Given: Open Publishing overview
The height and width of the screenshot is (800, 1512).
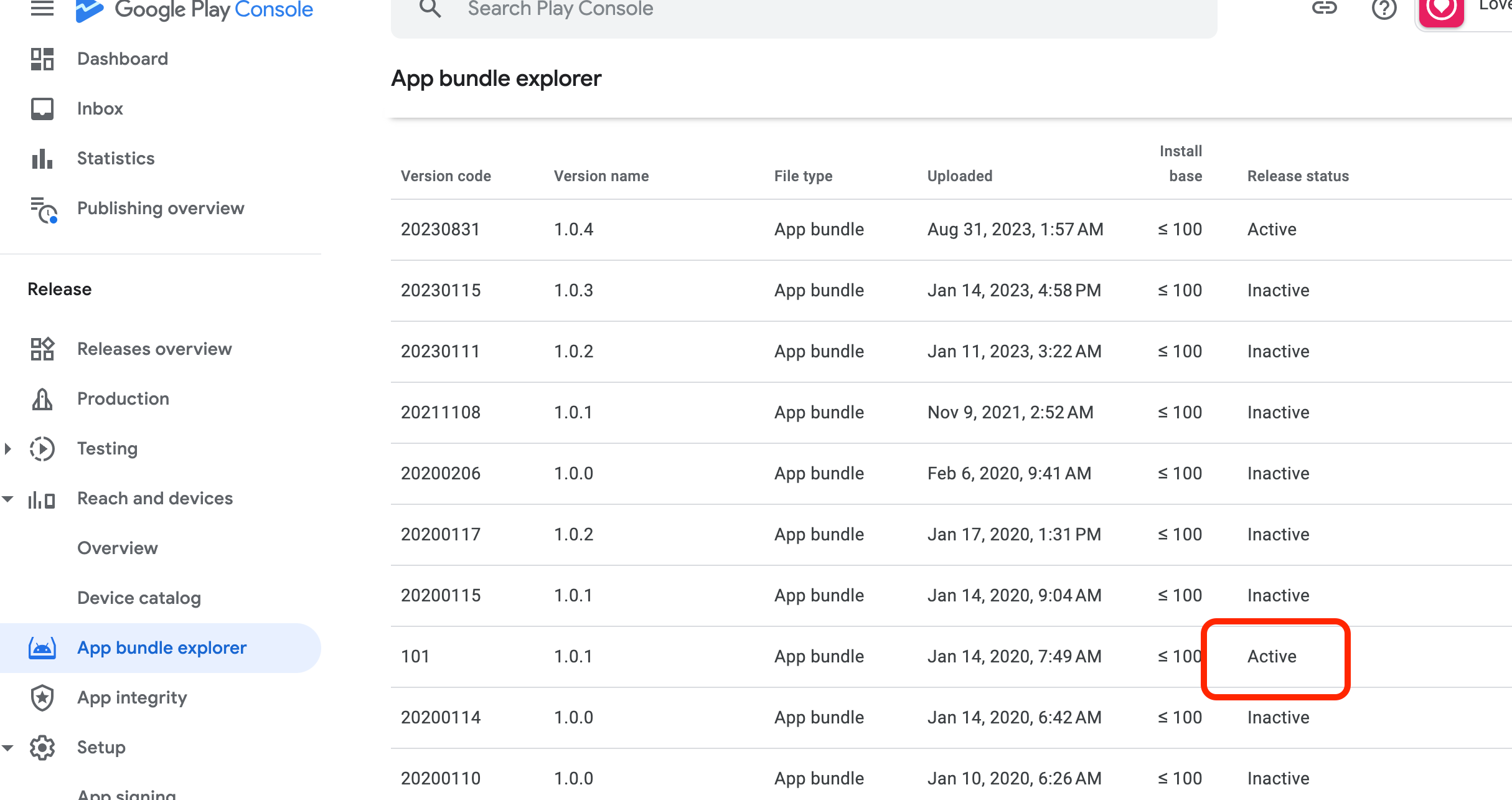Looking at the screenshot, I should 161,209.
